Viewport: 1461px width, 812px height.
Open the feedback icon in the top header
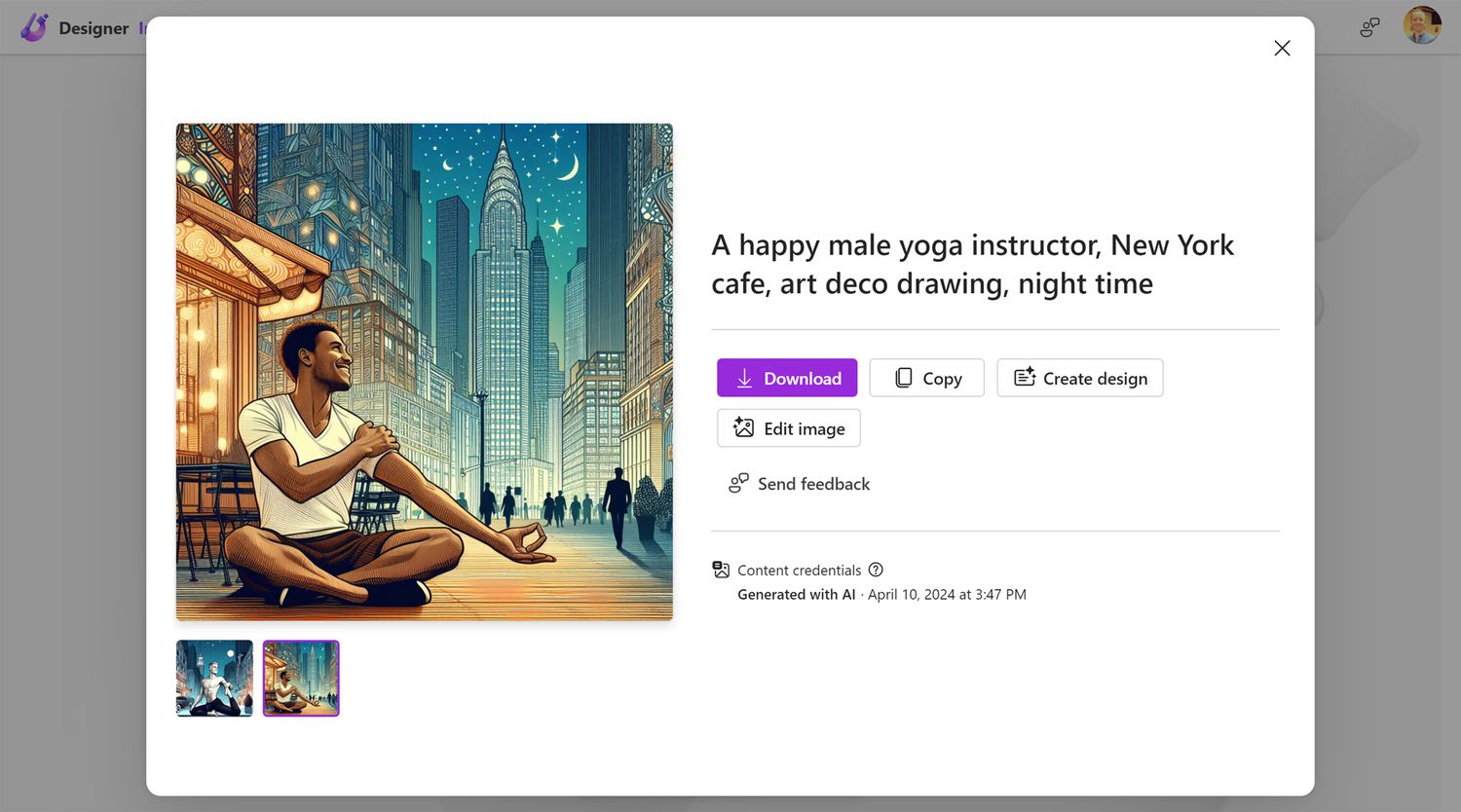click(1369, 27)
